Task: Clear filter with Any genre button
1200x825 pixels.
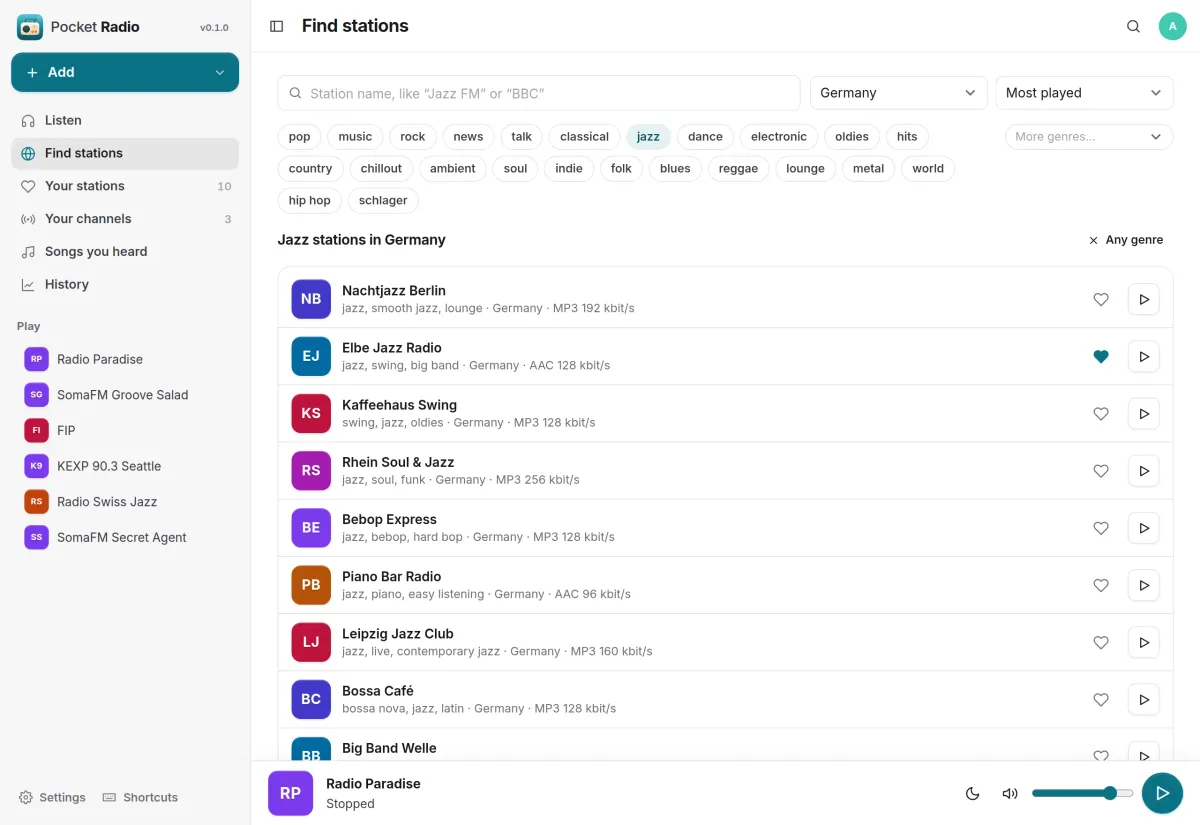Action: [1126, 240]
